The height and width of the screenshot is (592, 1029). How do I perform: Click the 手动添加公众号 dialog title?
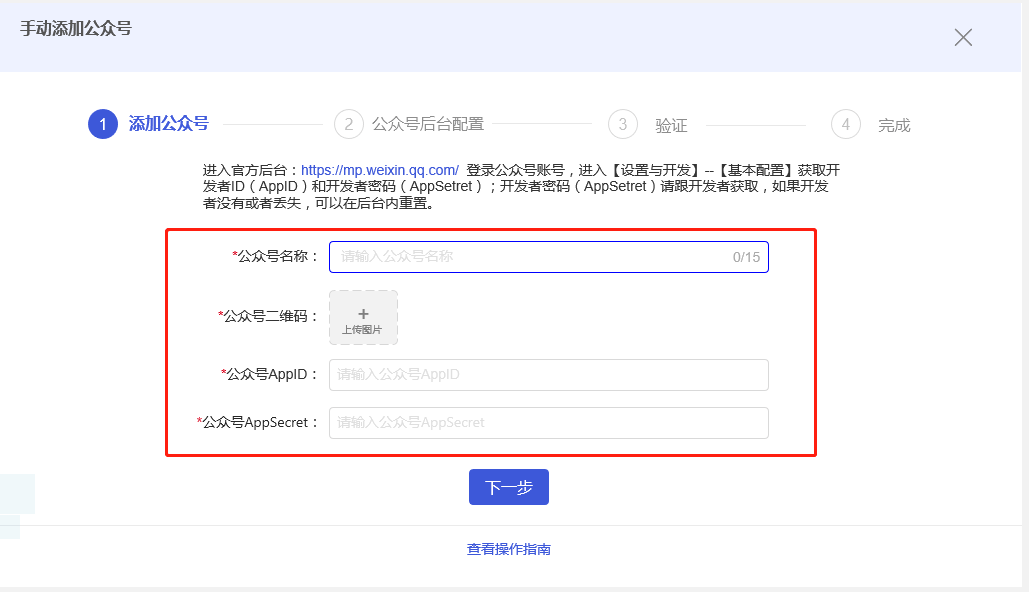[x=75, y=29]
